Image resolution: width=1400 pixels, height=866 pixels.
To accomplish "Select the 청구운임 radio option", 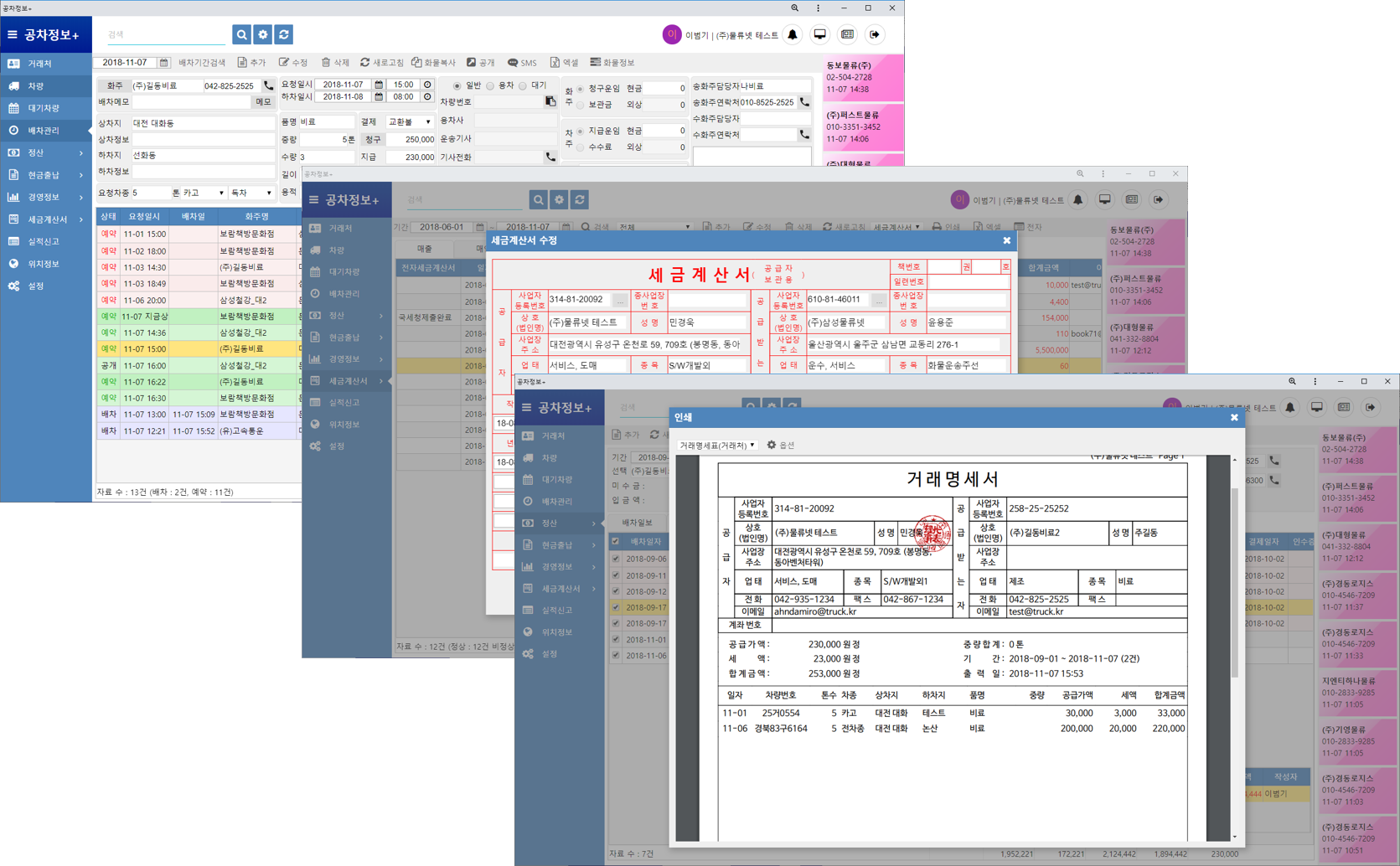I will point(580,89).
